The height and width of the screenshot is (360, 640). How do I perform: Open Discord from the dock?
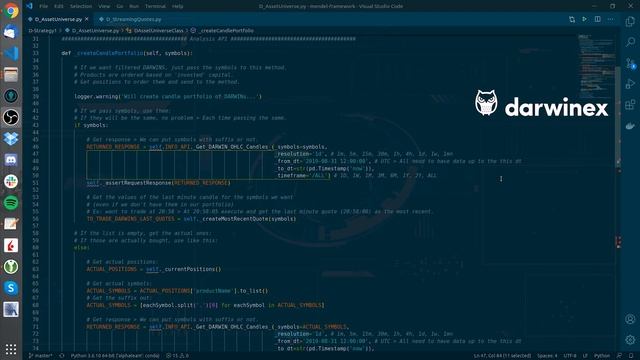tap(11, 160)
